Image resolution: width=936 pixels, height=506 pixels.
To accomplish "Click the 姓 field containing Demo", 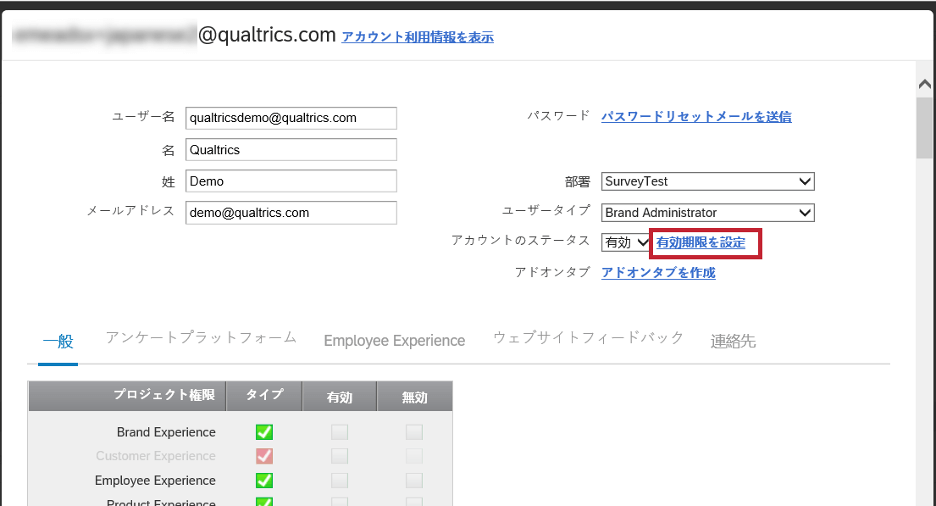I will tap(291, 181).
